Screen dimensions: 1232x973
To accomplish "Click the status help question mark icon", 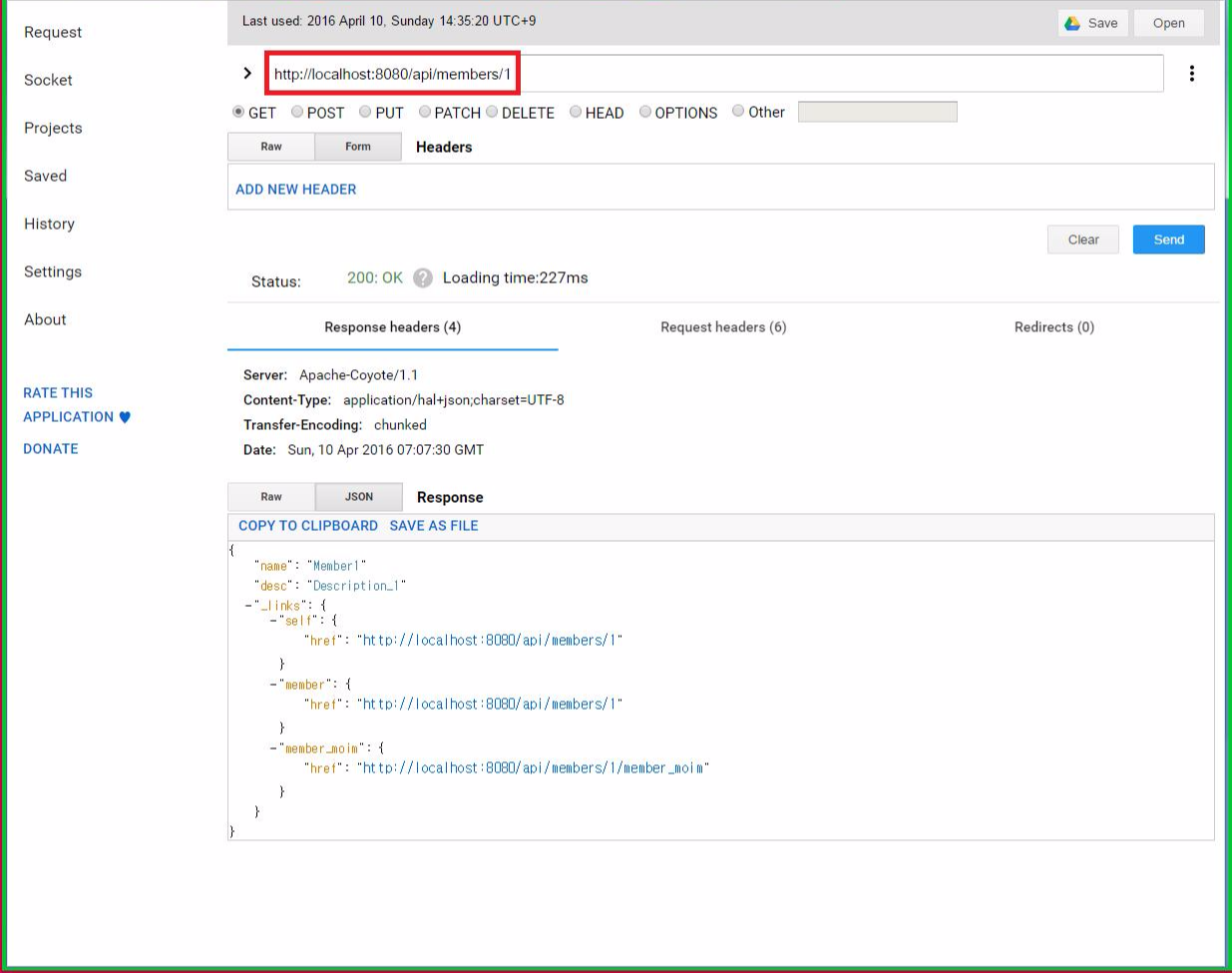I will click(423, 278).
